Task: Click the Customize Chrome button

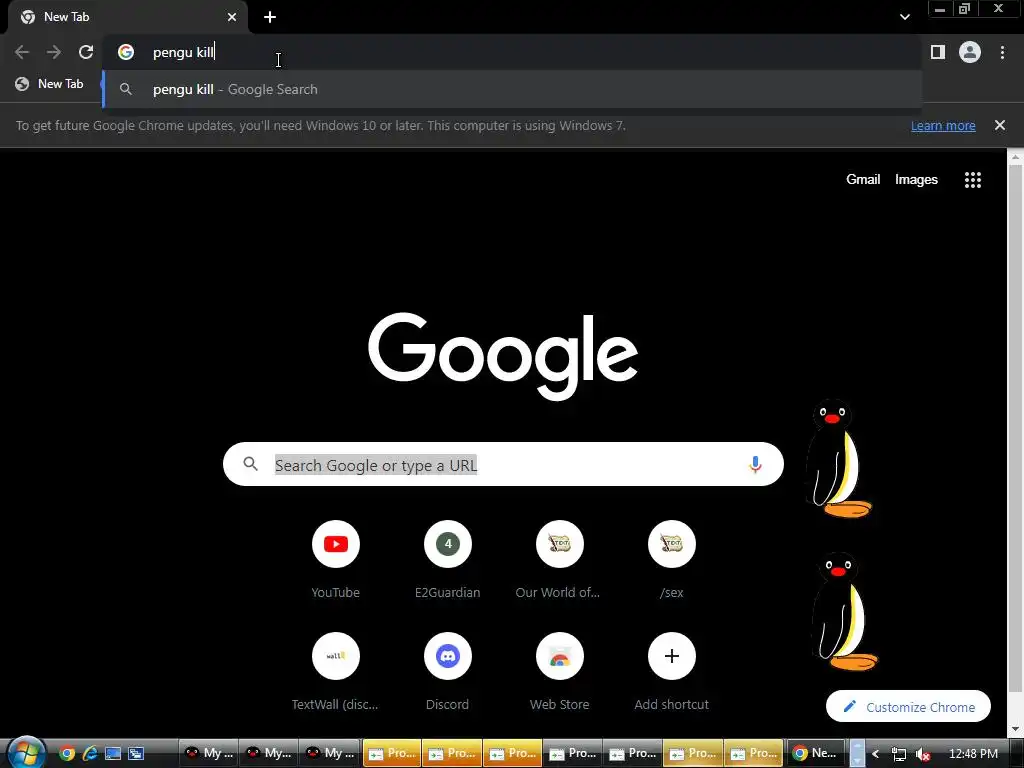Action: coord(908,707)
